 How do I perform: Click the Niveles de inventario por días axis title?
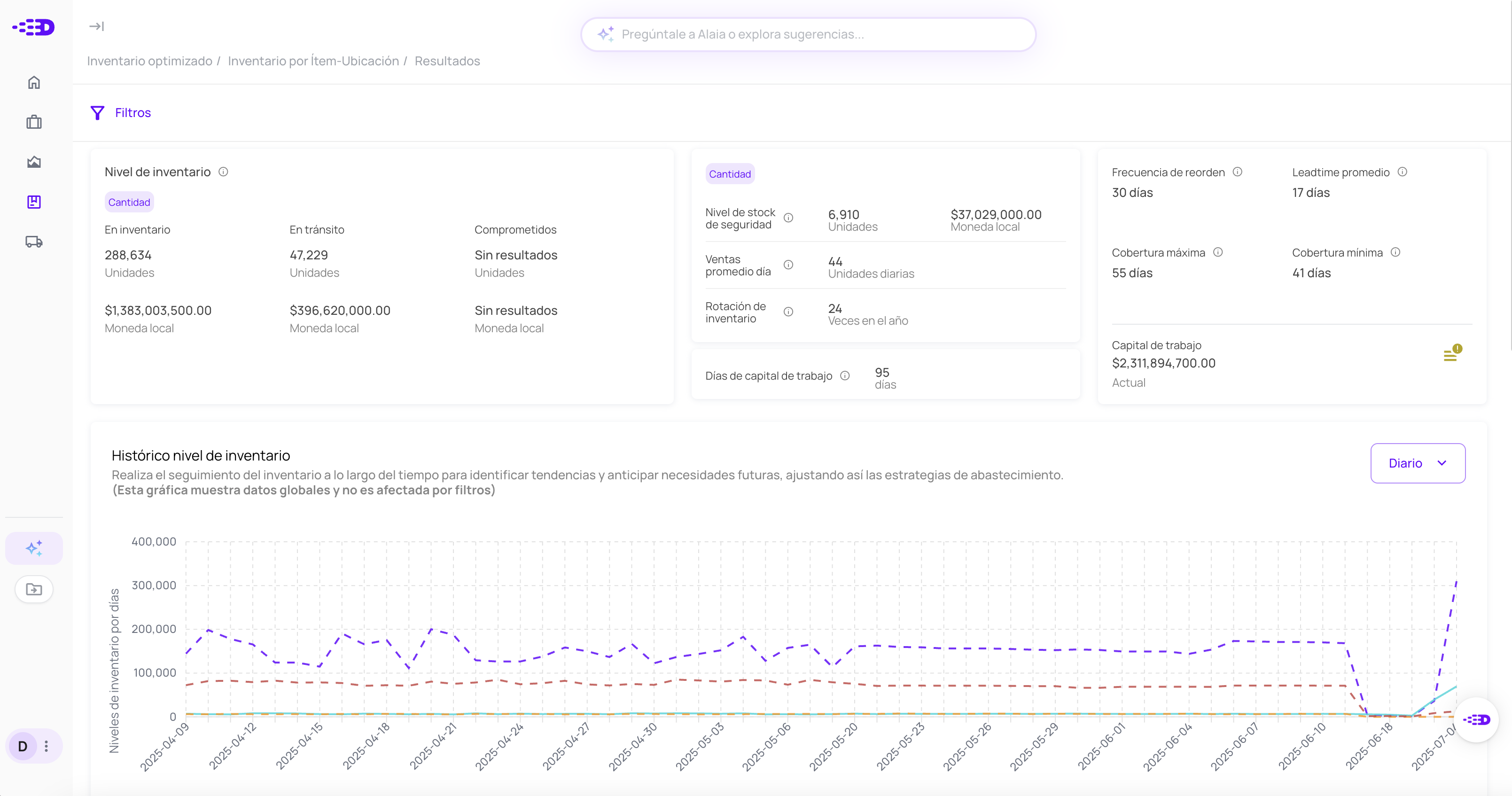click(114, 671)
